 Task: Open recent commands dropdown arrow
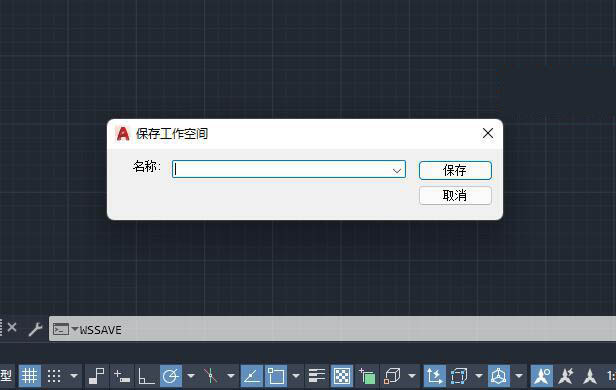(x=75, y=329)
